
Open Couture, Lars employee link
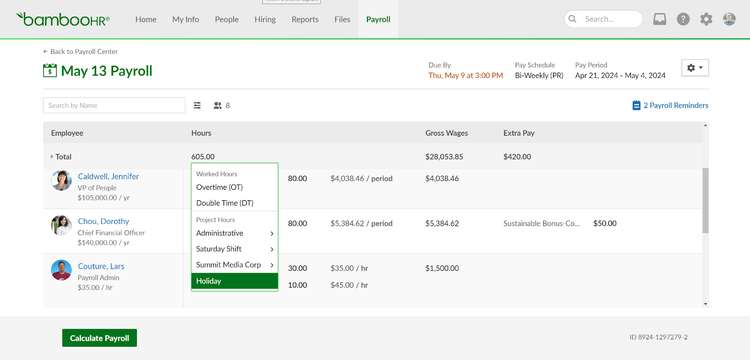click(x=101, y=266)
